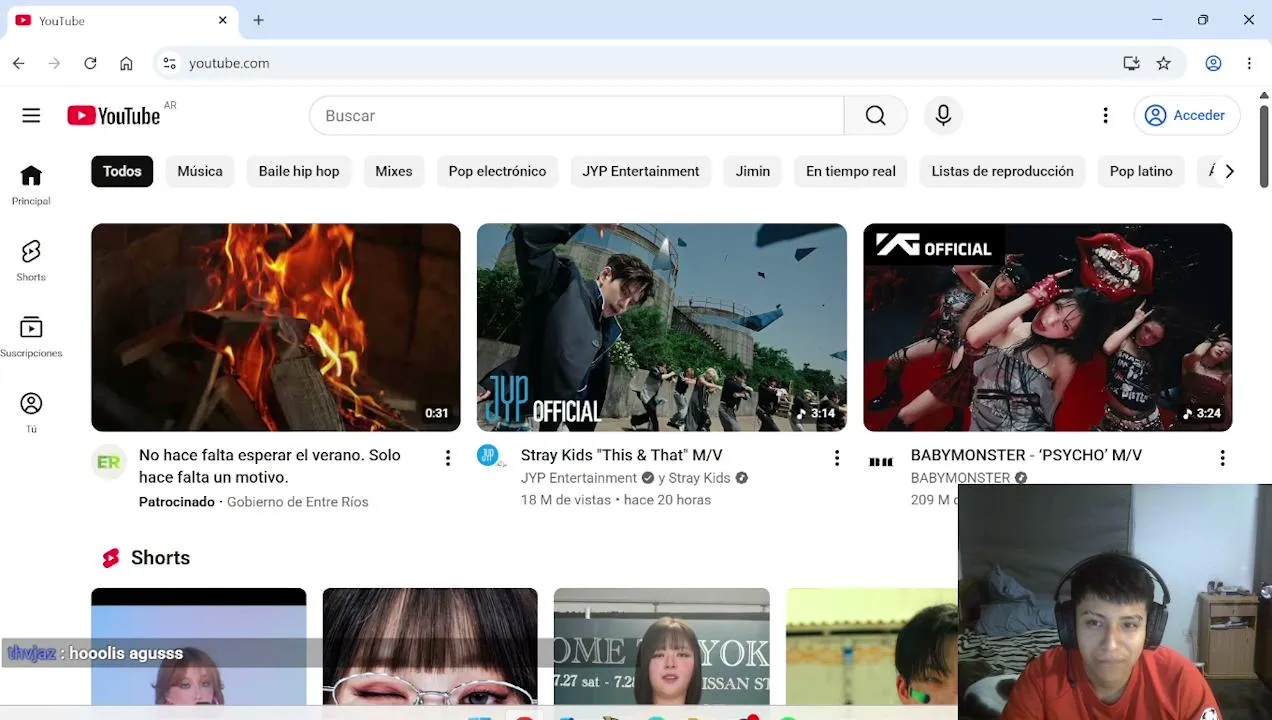The width and height of the screenshot is (1272, 720).
Task: Open options menu for the sponsored ad
Action: [448, 458]
